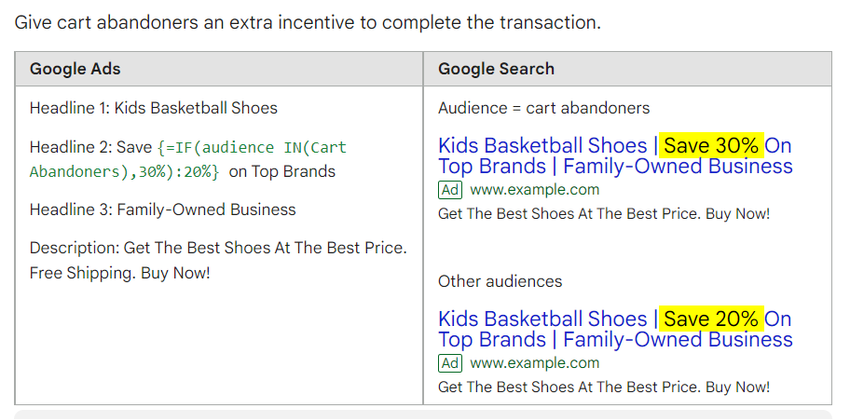Select the "Google Ads" column header
The height and width of the screenshot is (419, 850).
[75, 69]
